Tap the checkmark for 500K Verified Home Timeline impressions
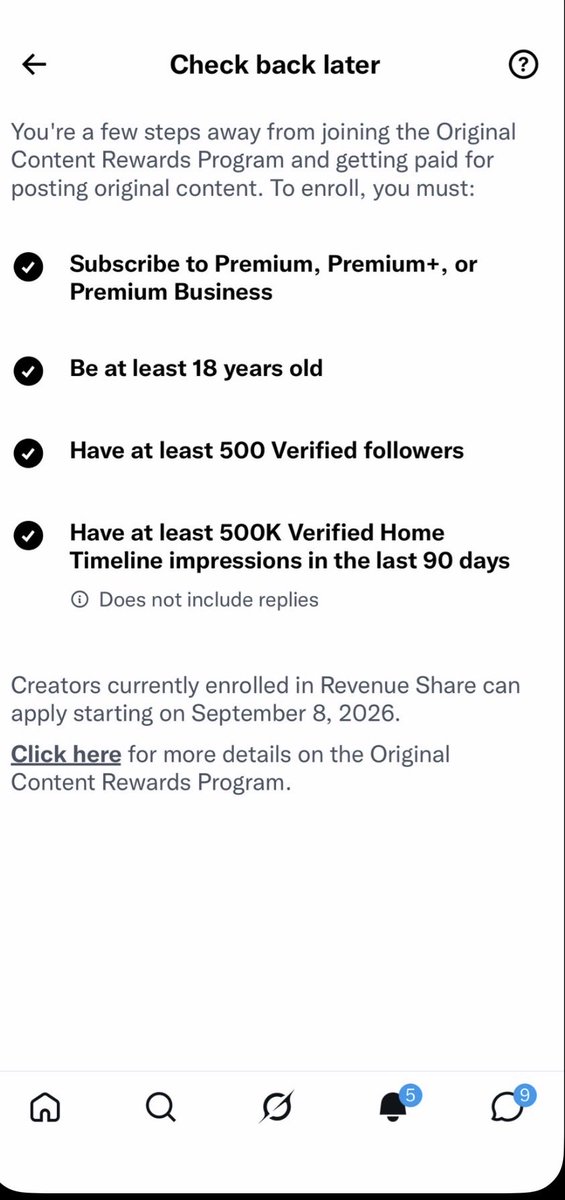565x1200 pixels. (29, 536)
